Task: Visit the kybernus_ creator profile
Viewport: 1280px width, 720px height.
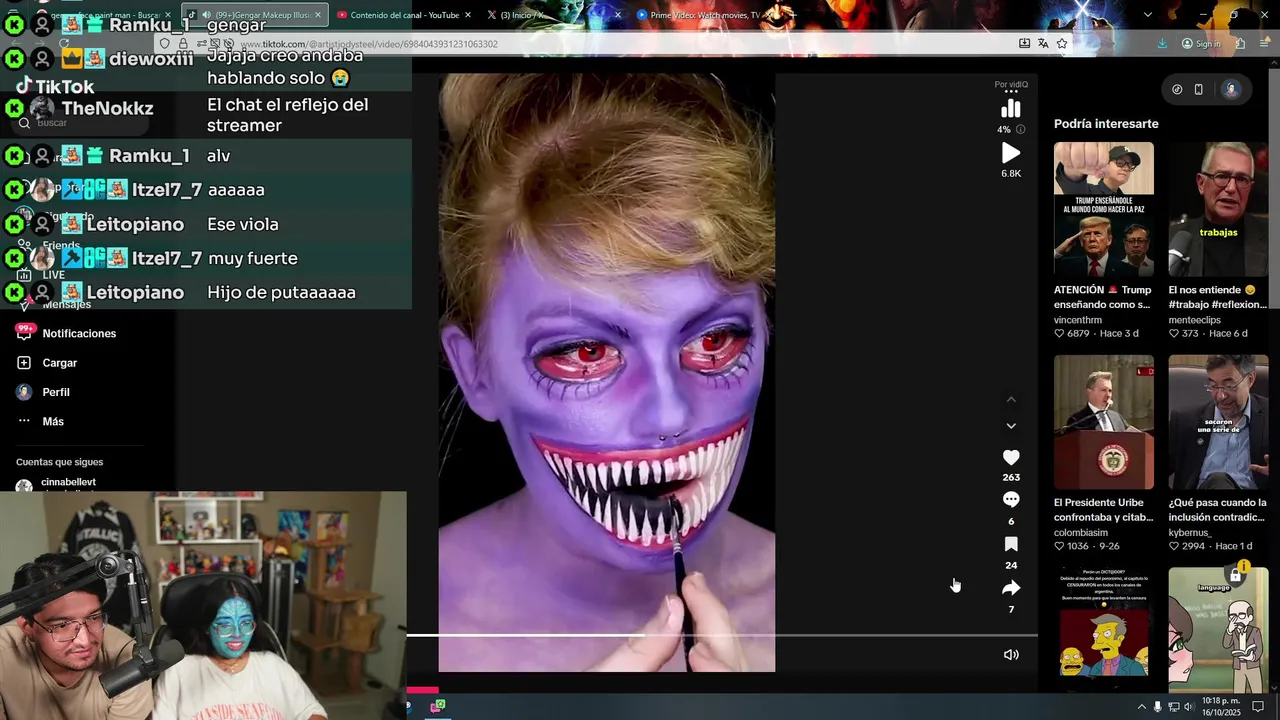Action: [1190, 533]
